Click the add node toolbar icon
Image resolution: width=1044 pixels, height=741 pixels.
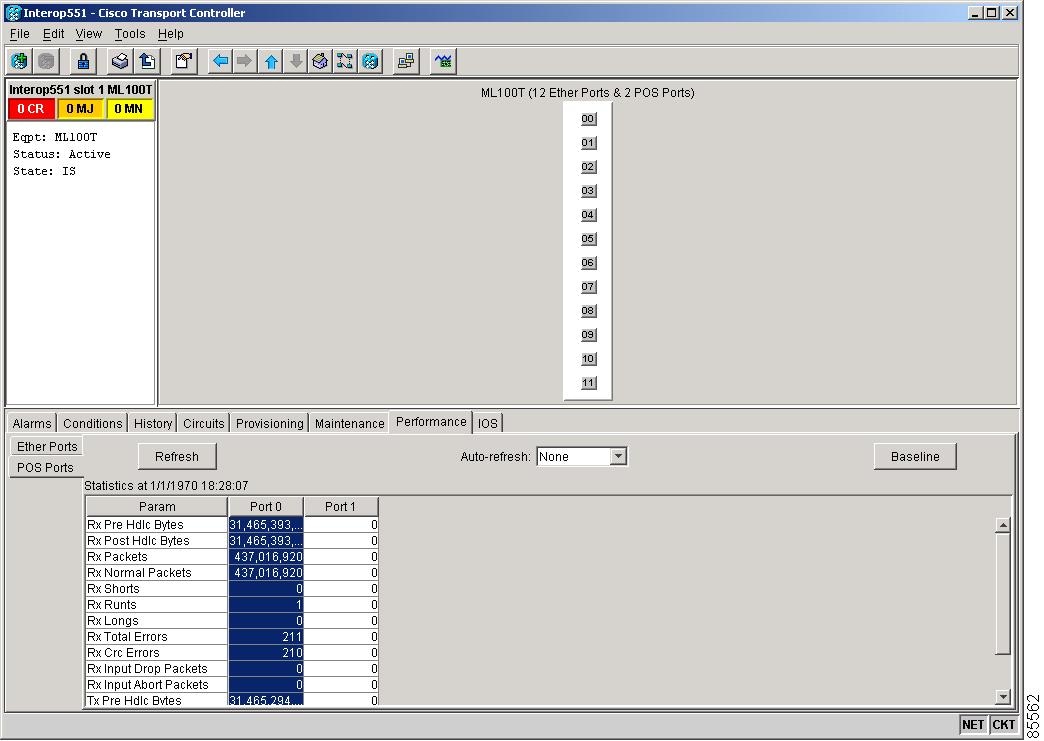click(x=20, y=61)
